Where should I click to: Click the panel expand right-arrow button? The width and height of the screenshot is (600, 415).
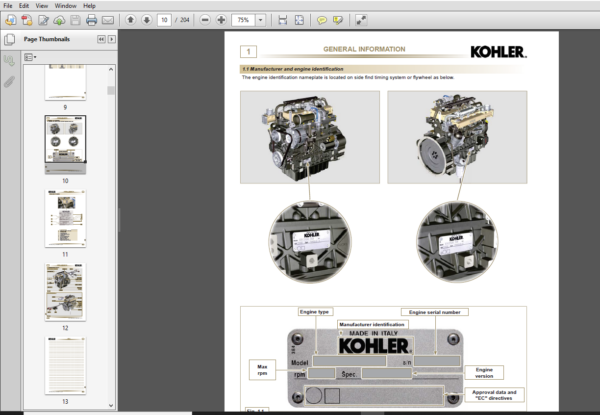pyautogui.click(x=111, y=39)
